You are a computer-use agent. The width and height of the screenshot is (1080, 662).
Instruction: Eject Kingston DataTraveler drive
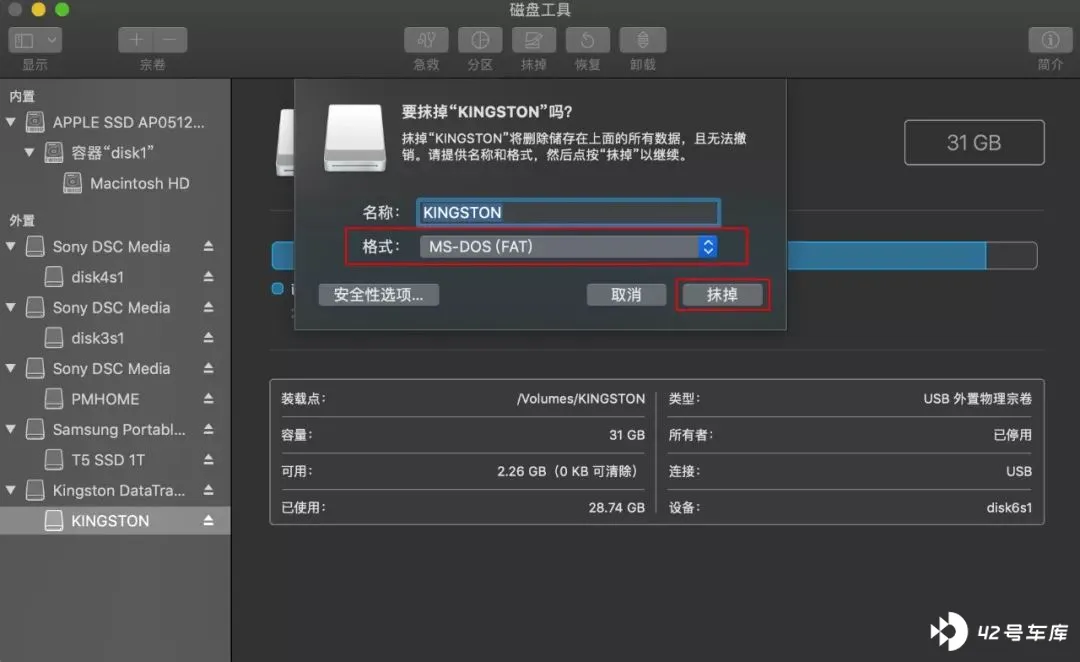click(208, 490)
